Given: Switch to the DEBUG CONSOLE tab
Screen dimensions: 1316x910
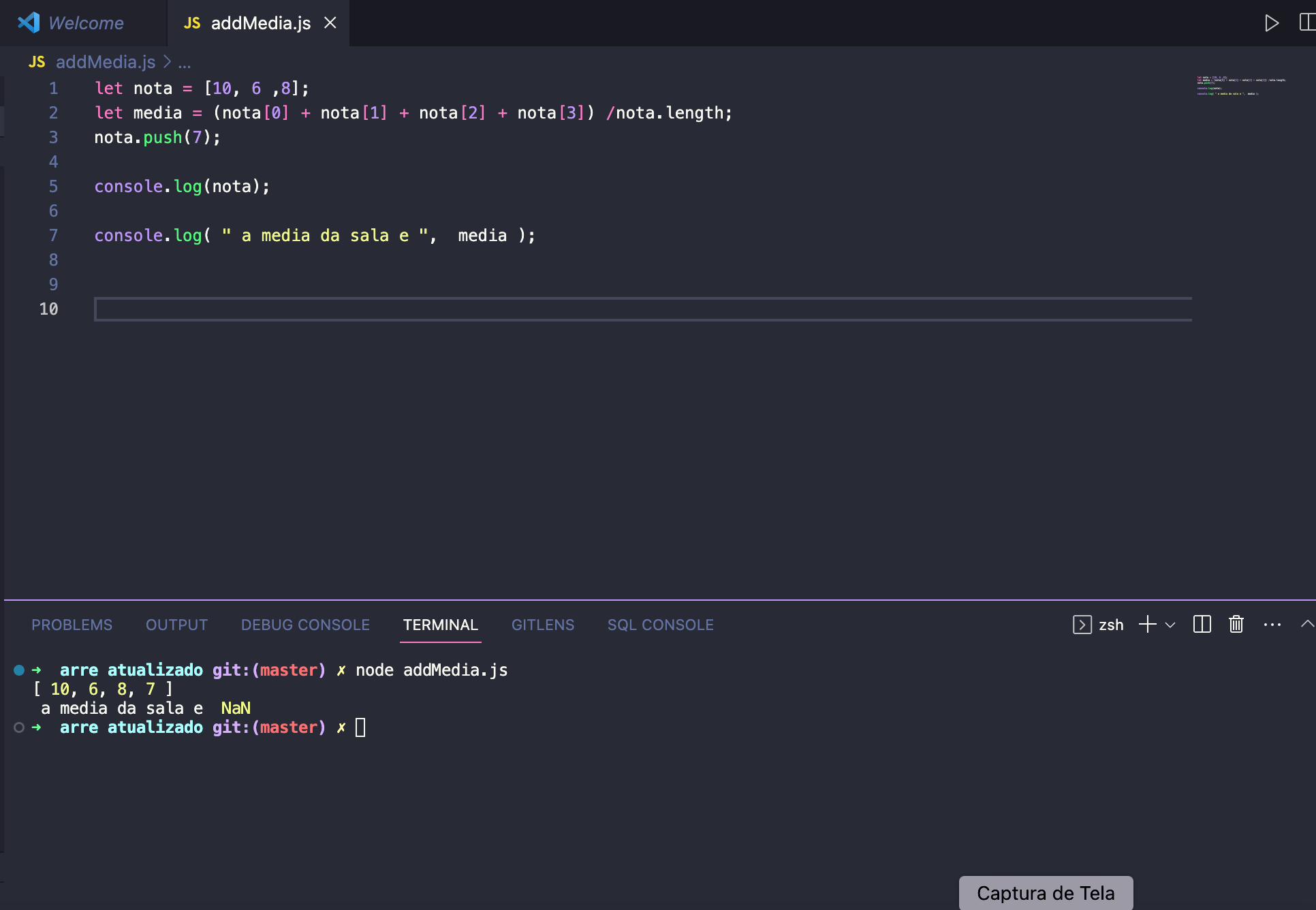Looking at the screenshot, I should (305, 625).
